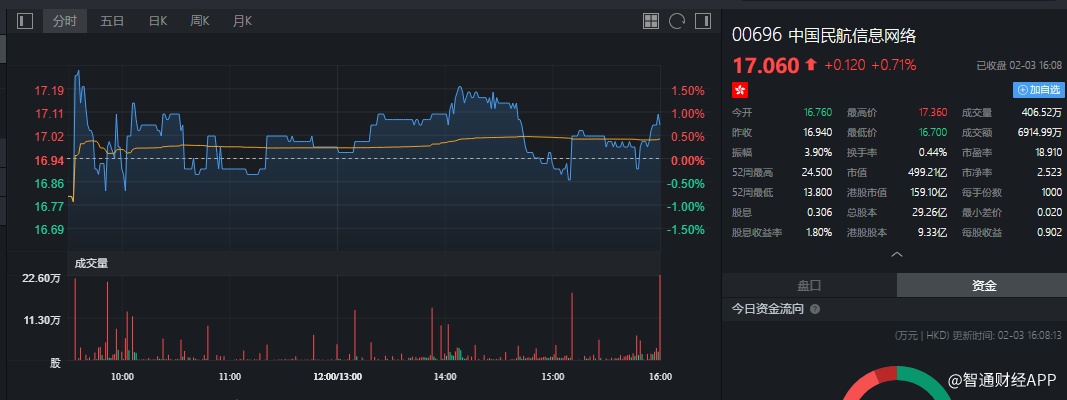Viewport: 1067px width, 400px height.
Task: Select the 周K weekly candlestick tab
Action: click(x=200, y=20)
